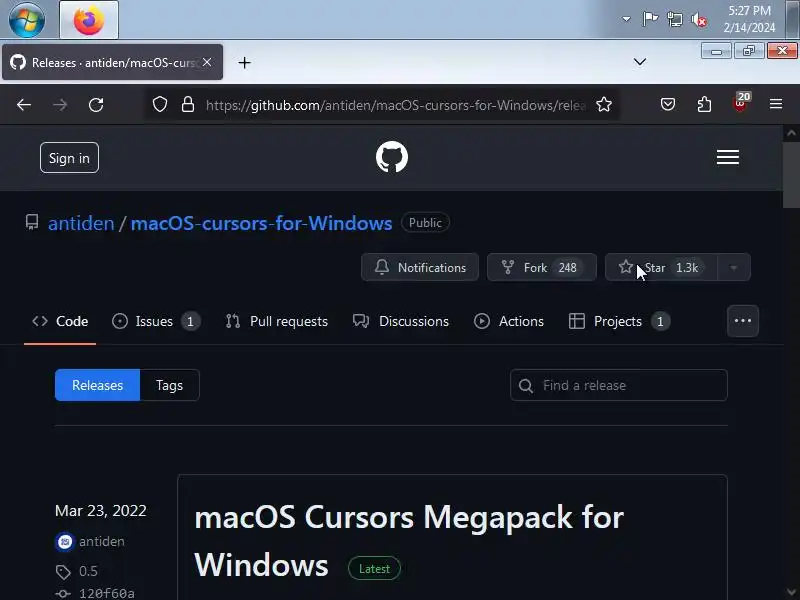The image size is (800, 600).
Task: Open GitHub header hamburger menu
Action: point(728,157)
